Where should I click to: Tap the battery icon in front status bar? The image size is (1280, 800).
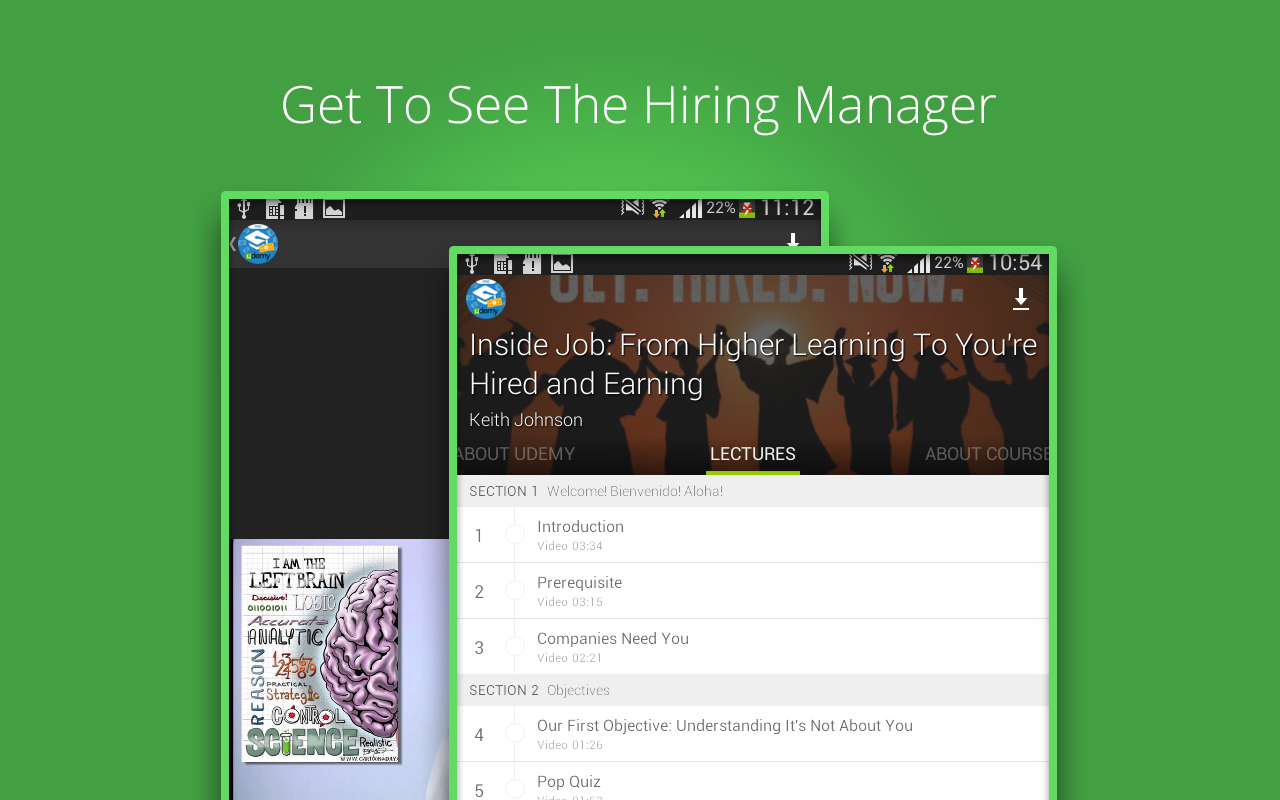click(x=975, y=265)
